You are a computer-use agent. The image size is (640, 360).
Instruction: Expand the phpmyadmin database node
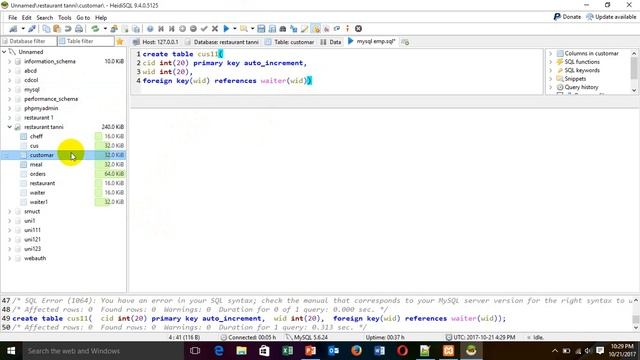click(x=9, y=108)
